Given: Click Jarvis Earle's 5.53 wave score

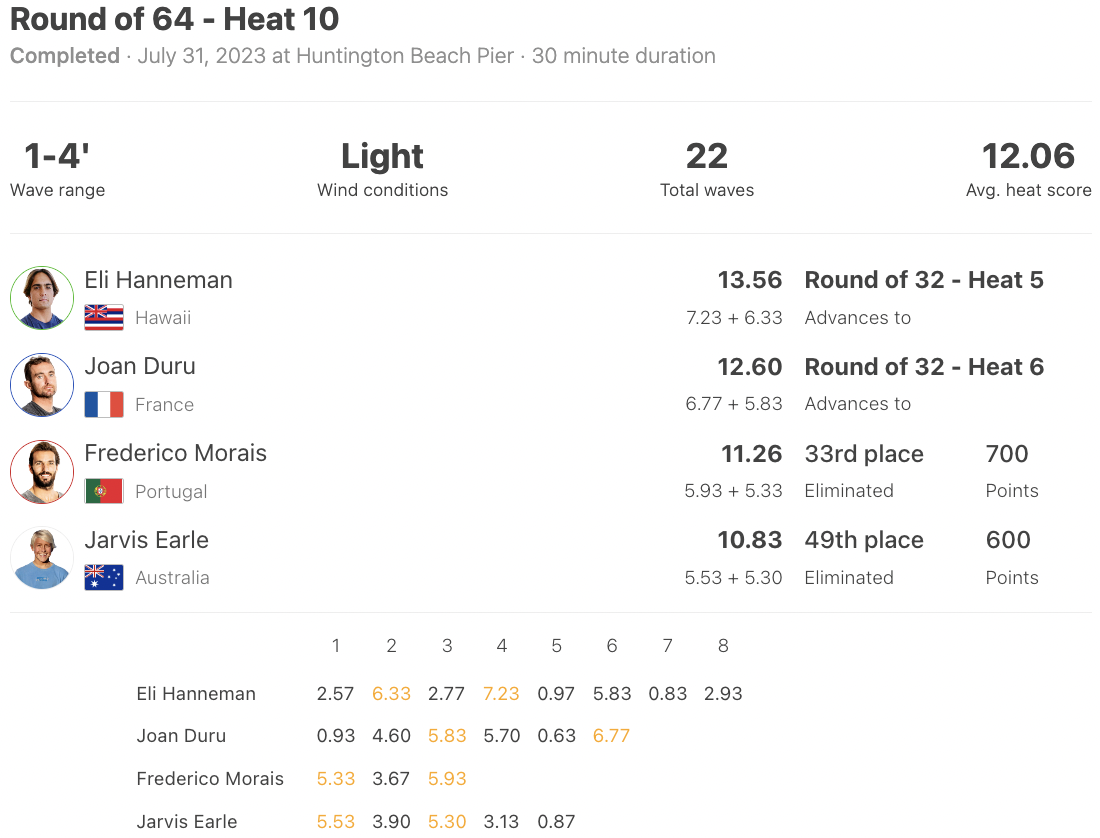Looking at the screenshot, I should 335,821.
